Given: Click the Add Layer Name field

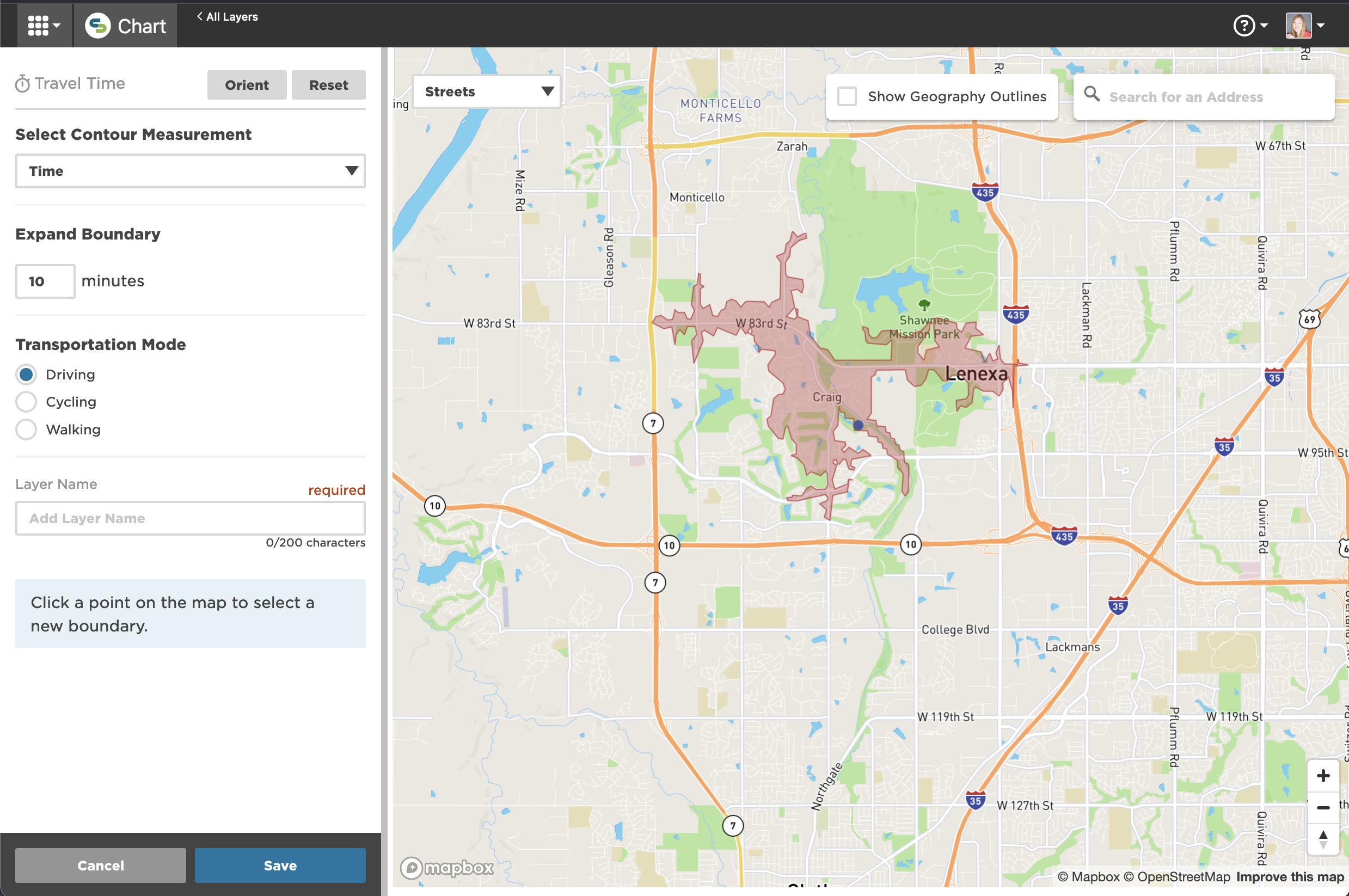Looking at the screenshot, I should pos(191,518).
